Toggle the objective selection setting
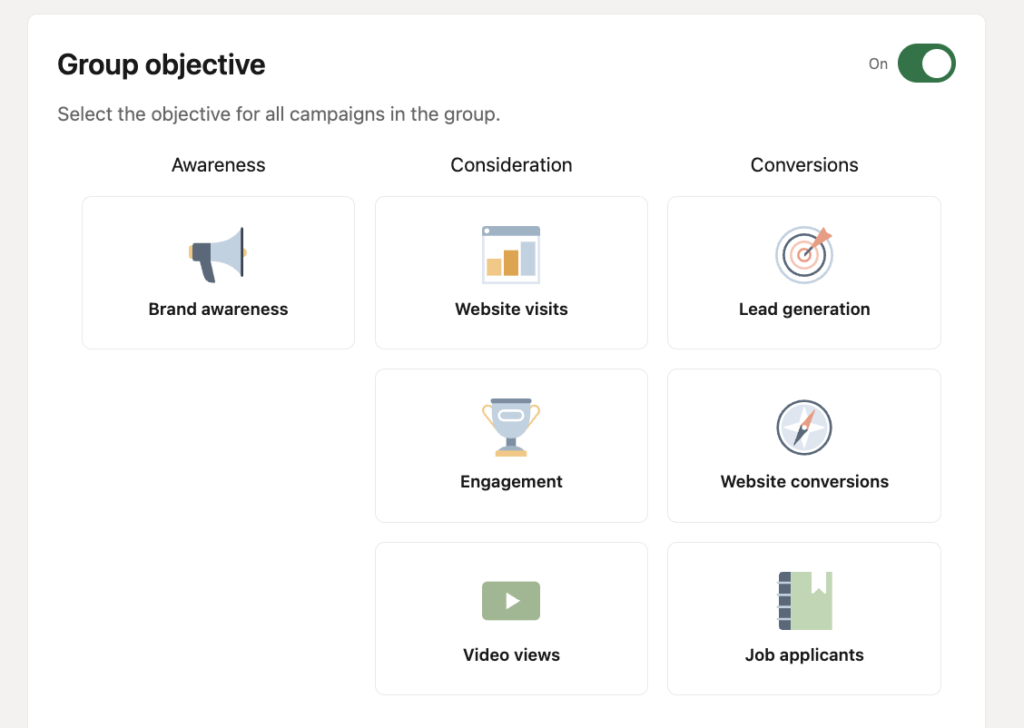Screen dimensions: 1024x728 click(x=926, y=63)
